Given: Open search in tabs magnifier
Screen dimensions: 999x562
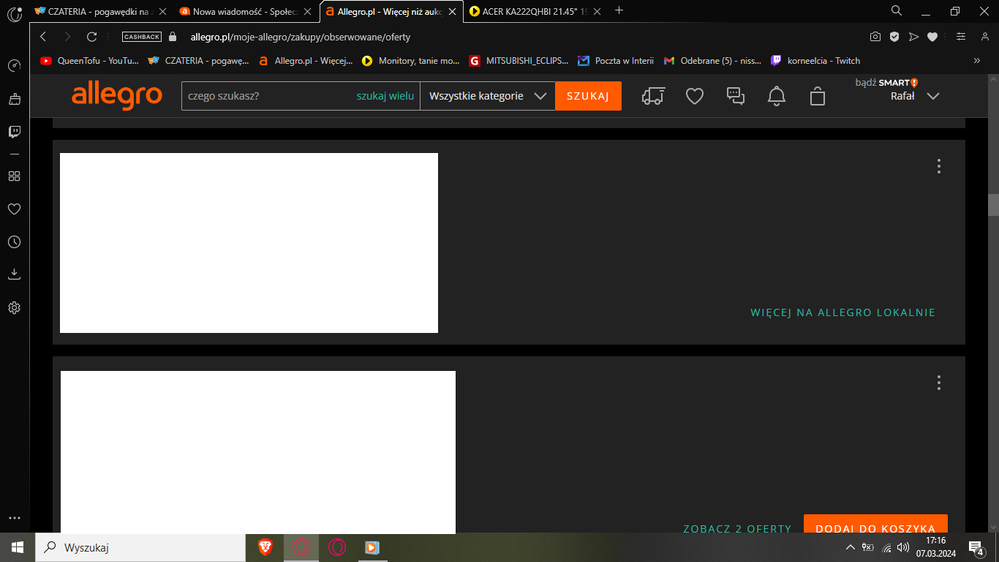Looking at the screenshot, I should click(x=896, y=11).
